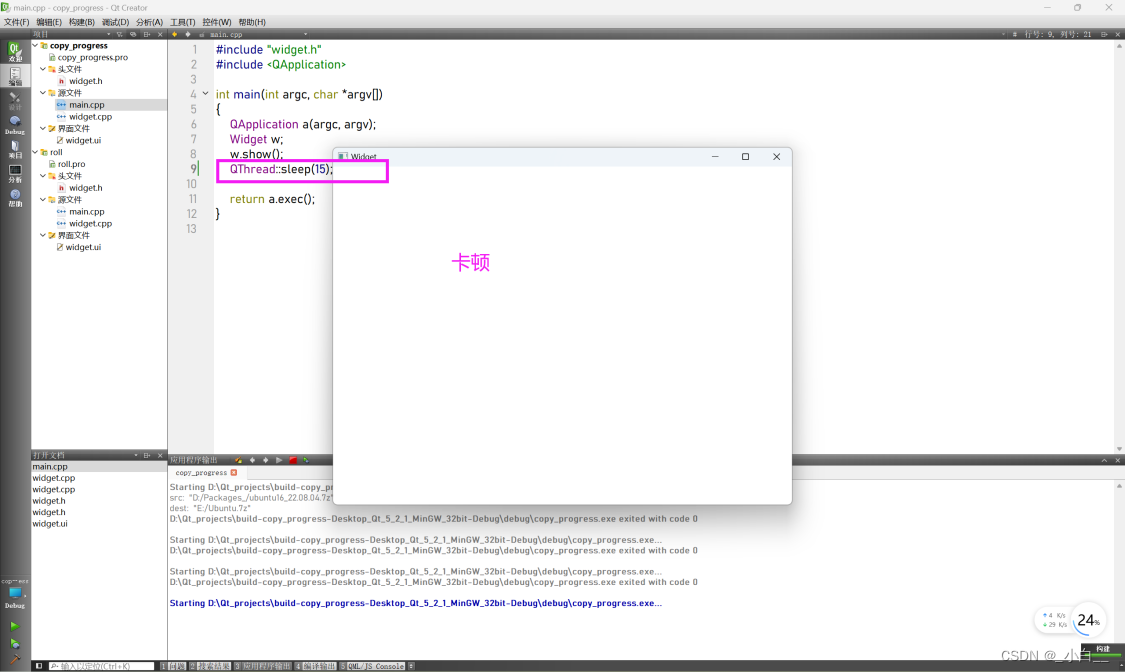Minimize the application output pane
The width and height of the screenshot is (1125, 672).
(x=1104, y=460)
